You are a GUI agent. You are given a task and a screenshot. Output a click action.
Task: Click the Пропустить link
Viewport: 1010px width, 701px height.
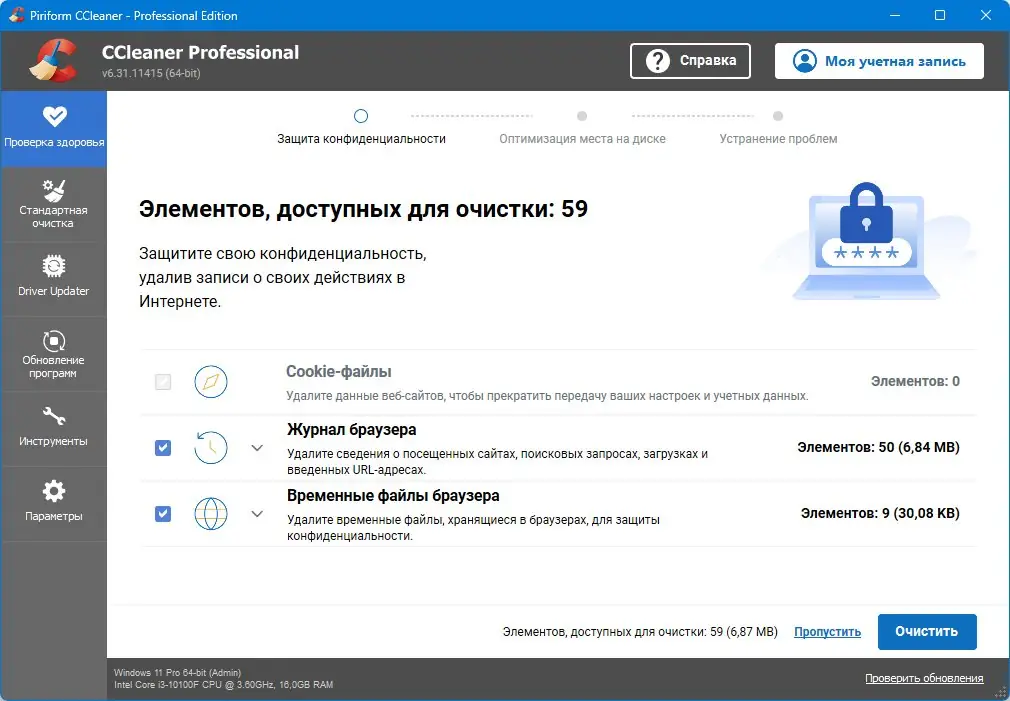827,631
